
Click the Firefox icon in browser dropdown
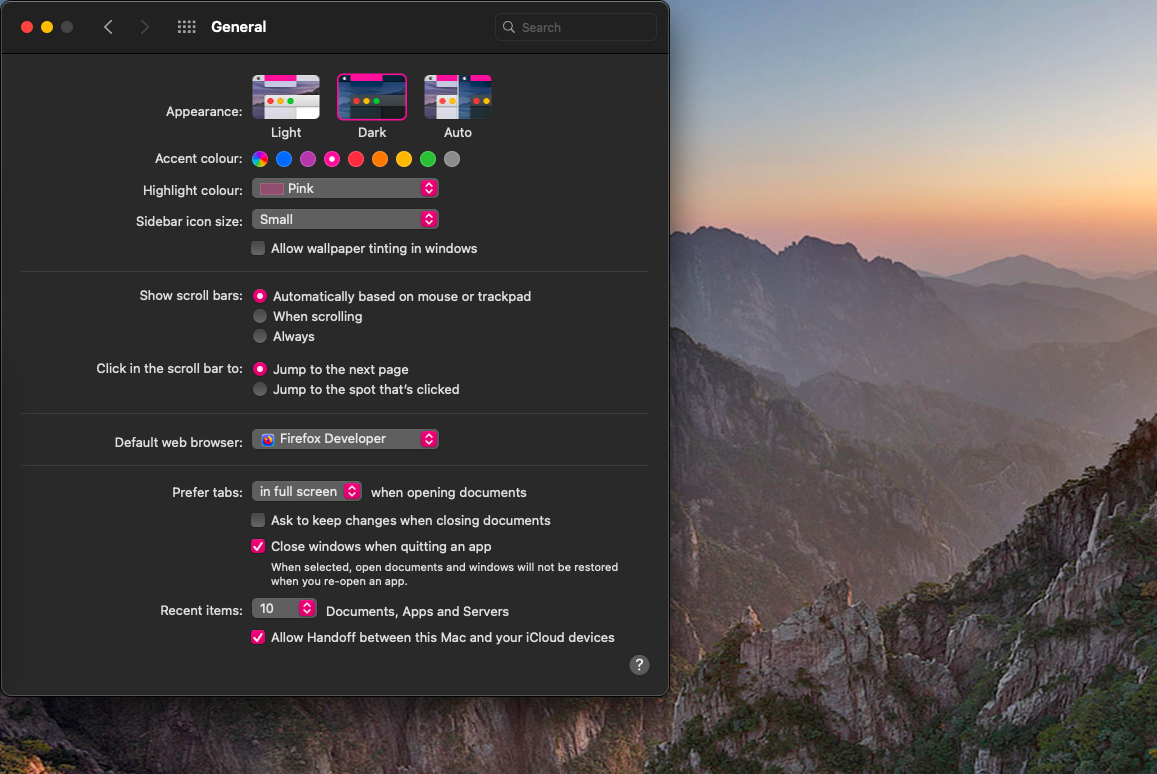(267, 439)
